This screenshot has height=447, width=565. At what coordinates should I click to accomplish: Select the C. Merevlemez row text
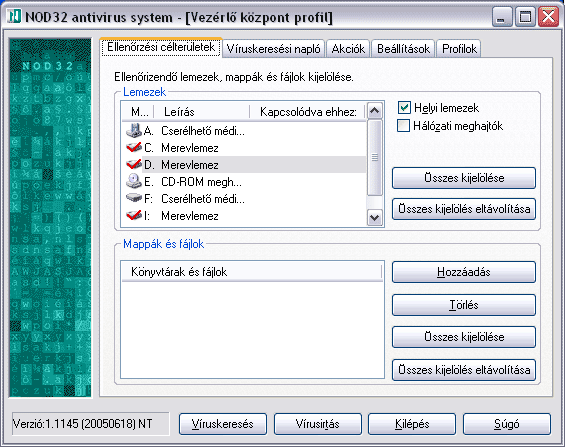[181, 148]
